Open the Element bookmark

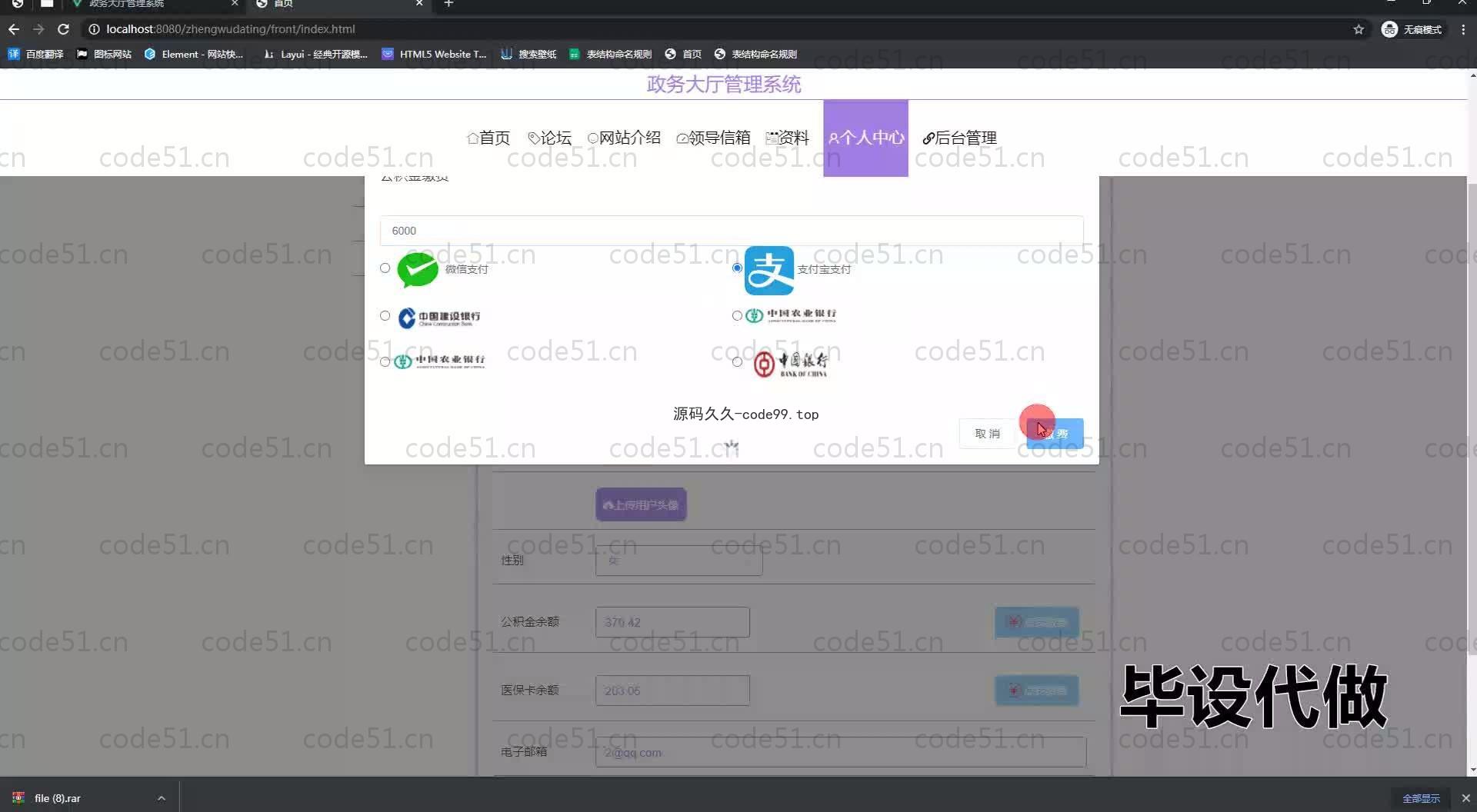point(194,54)
